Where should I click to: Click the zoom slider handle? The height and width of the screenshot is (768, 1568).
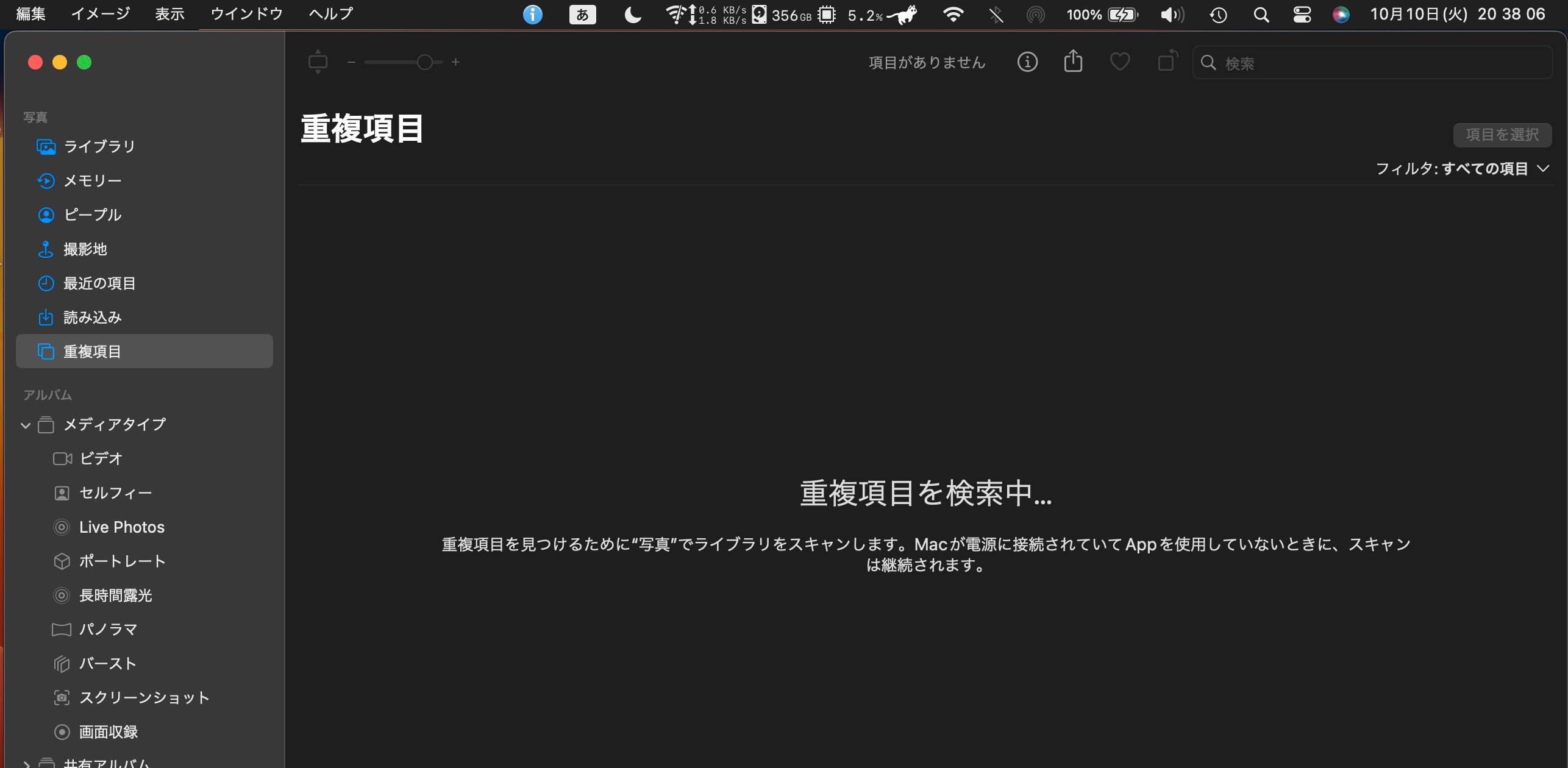pos(424,62)
